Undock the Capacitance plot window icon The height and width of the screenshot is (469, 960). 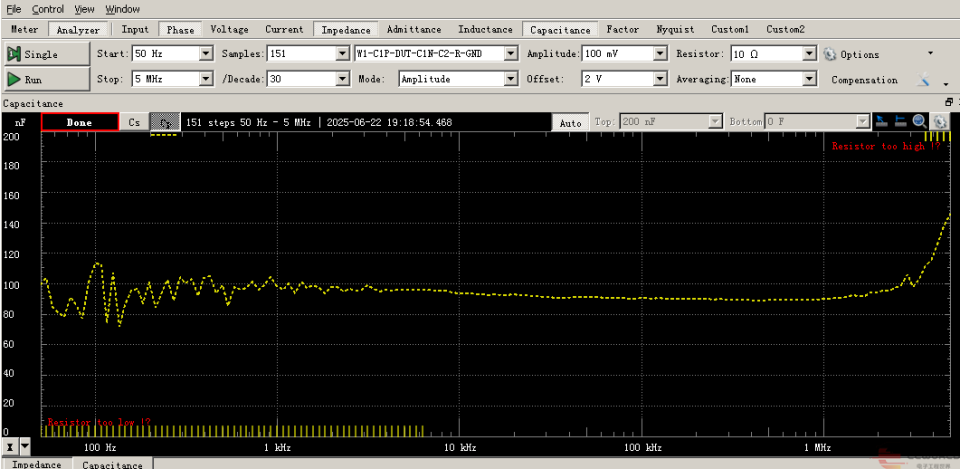949,102
